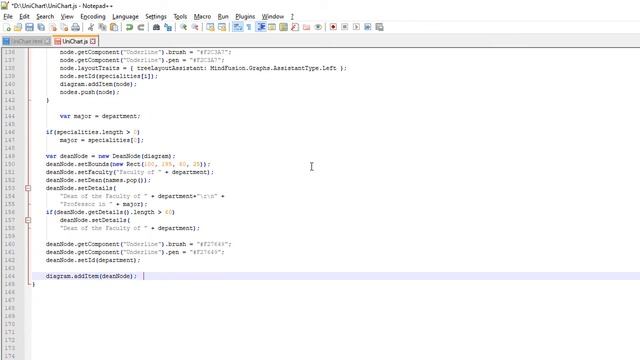Screen dimensions: 640x360
Task: Click the Stop Recording macro icon
Action: [344, 27]
